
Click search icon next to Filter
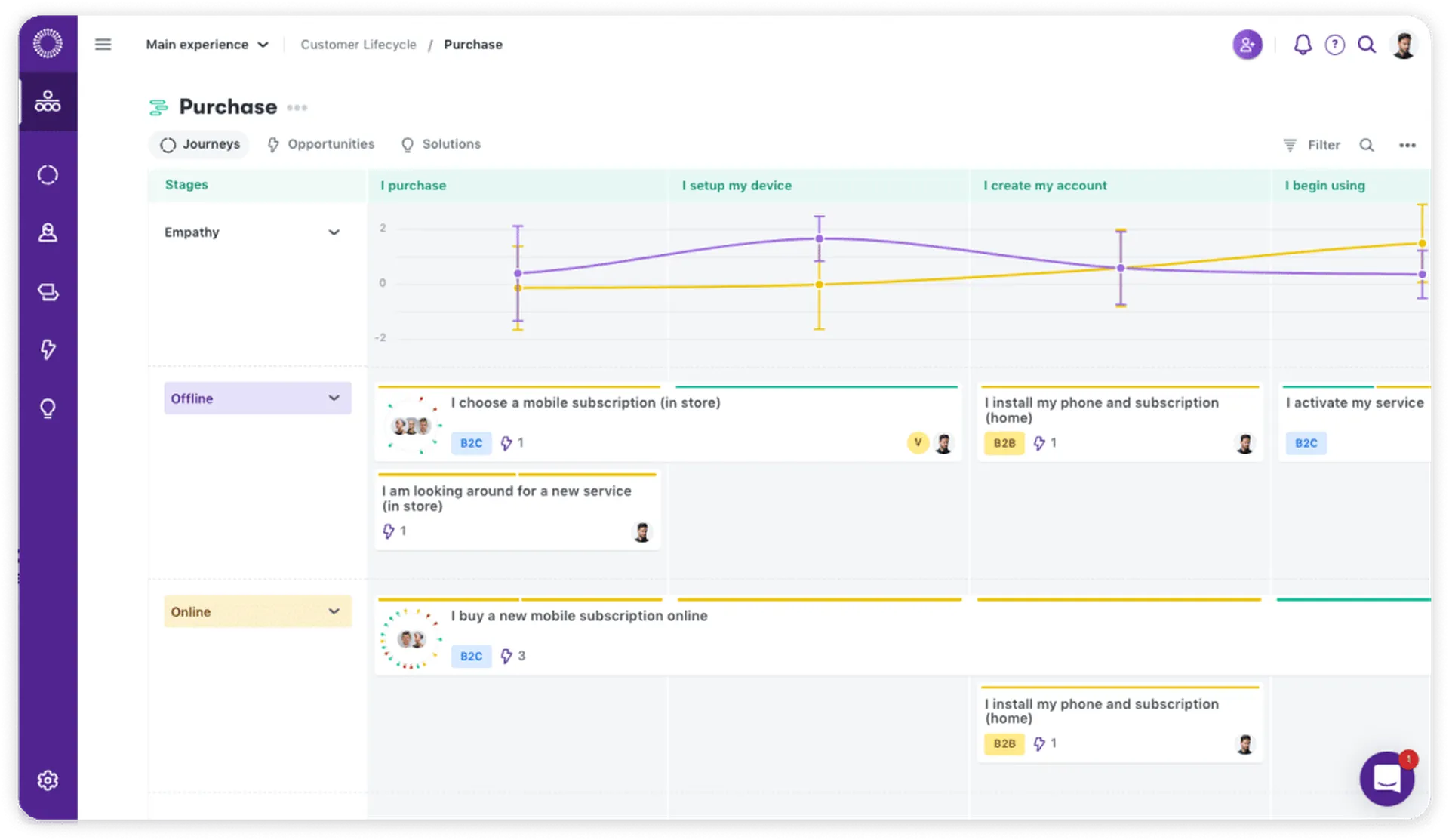1367,145
